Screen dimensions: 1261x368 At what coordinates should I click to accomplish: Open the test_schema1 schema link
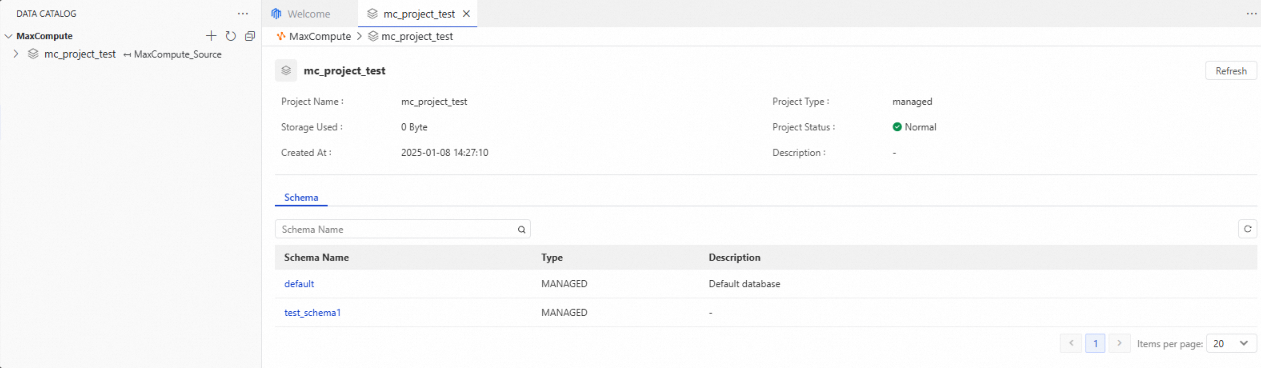[x=313, y=313]
